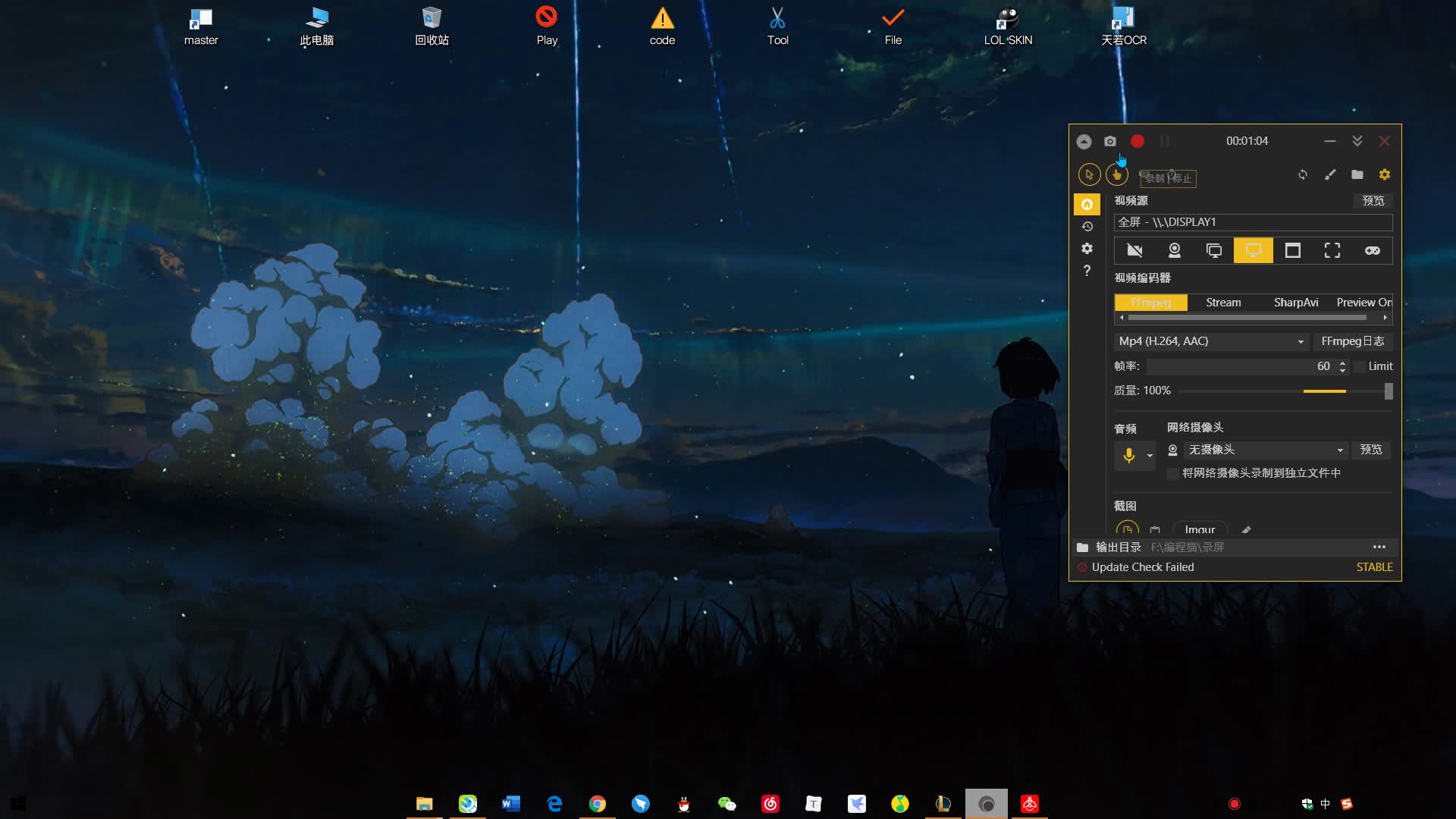The height and width of the screenshot is (819, 1456).
Task: Toggle the microphone audio button
Action: 1129,455
